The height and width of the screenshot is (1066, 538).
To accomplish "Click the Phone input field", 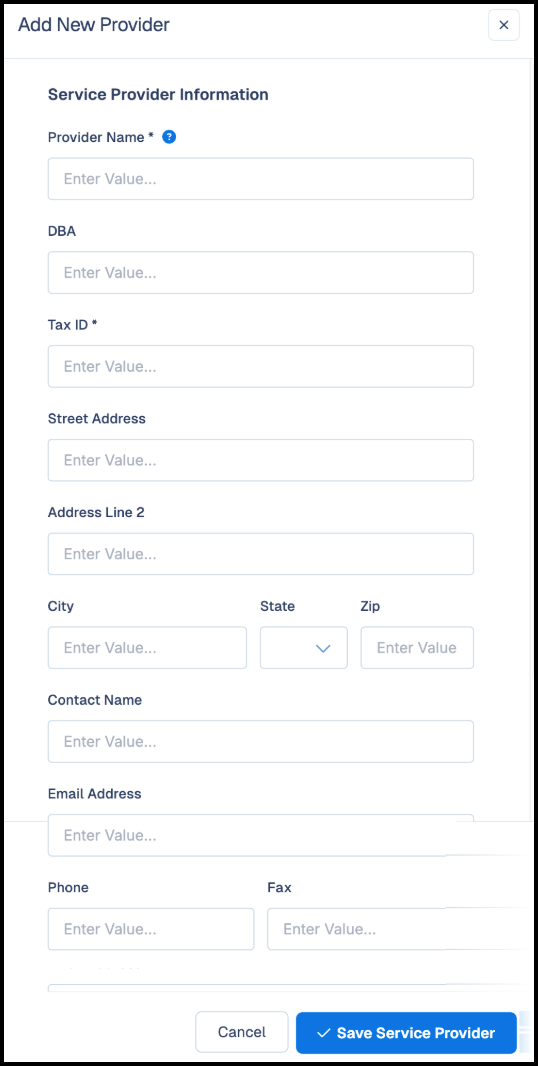I will coord(151,929).
